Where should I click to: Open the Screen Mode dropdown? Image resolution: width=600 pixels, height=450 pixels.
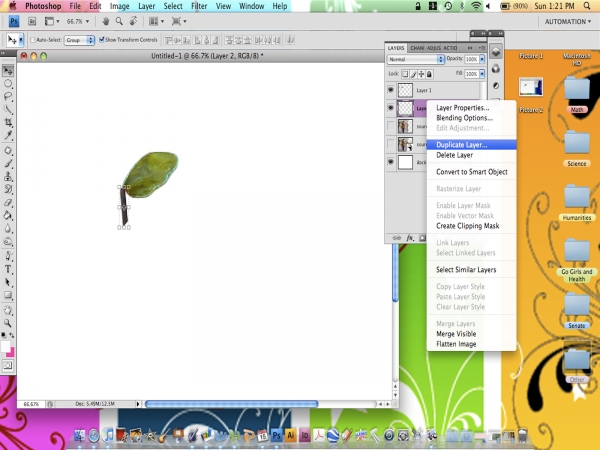[x=178, y=21]
